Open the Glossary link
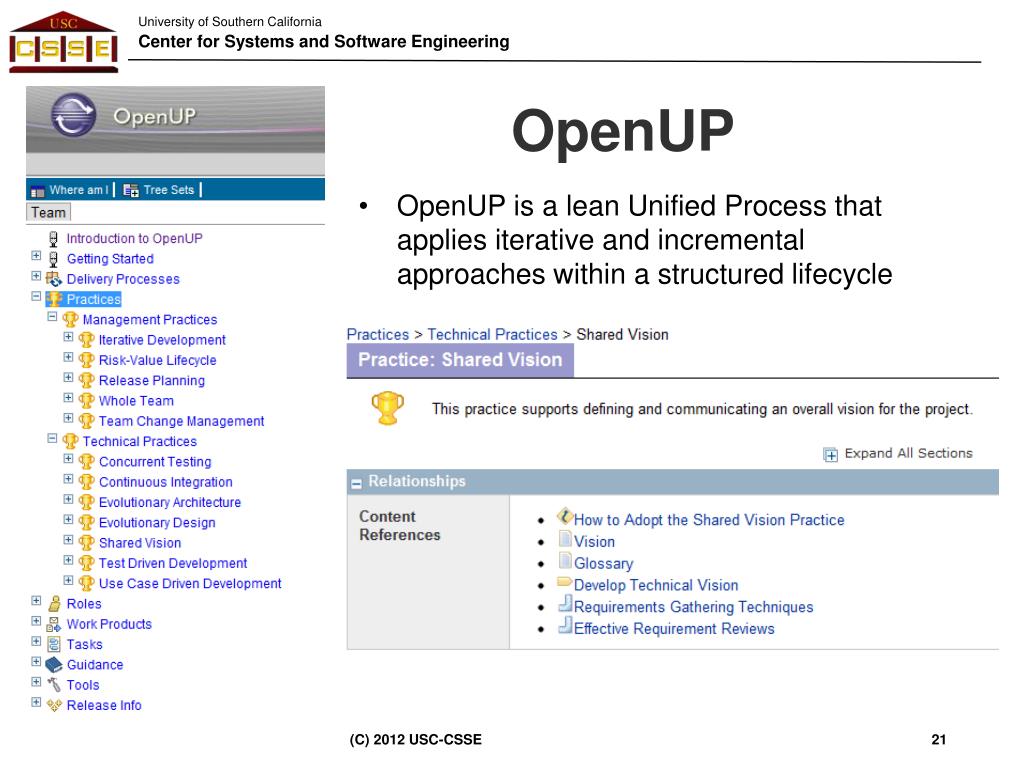 [603, 564]
